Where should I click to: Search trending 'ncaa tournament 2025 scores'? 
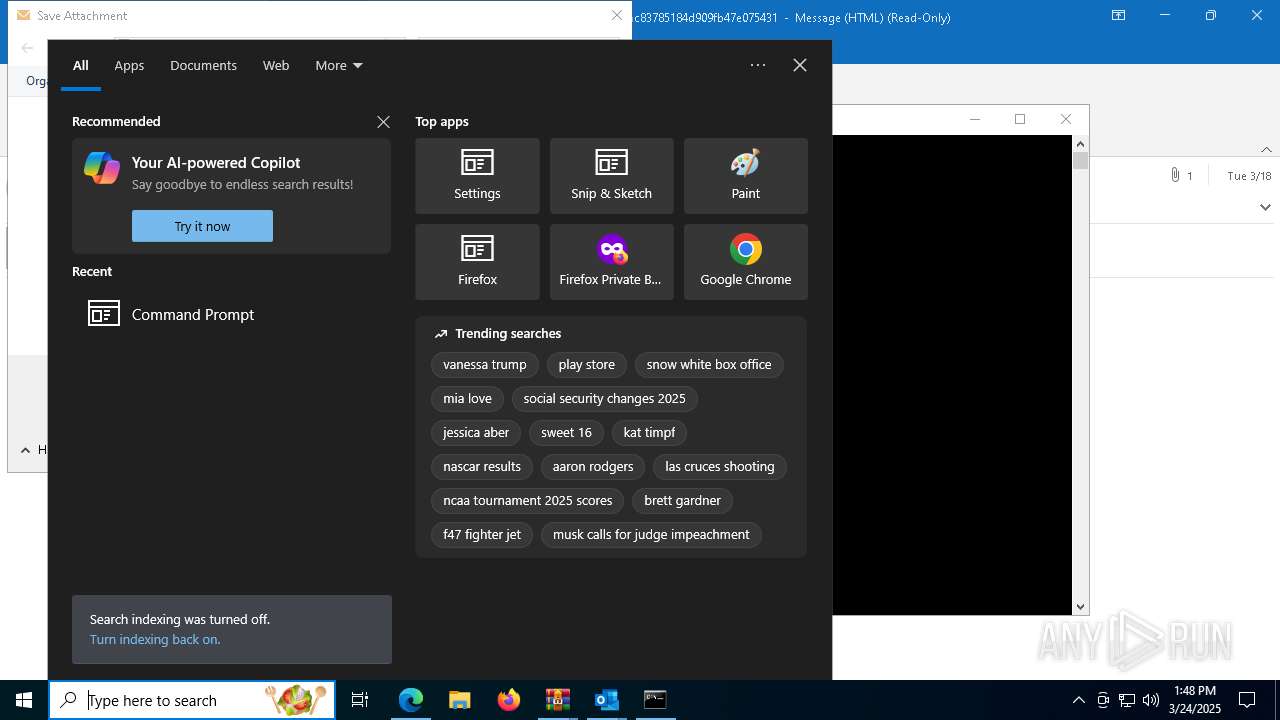(x=528, y=501)
